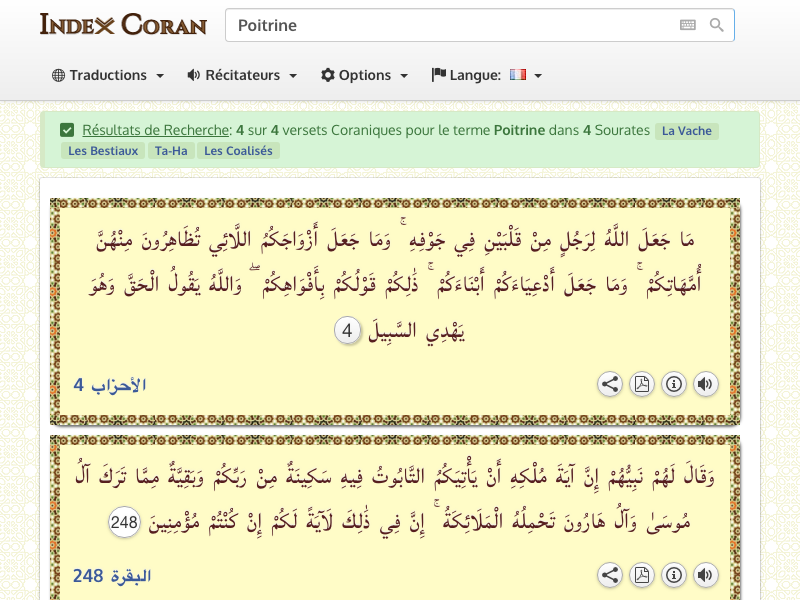Click the verse number 248 circle marker
The image size is (800, 600).
pyautogui.click(x=124, y=522)
